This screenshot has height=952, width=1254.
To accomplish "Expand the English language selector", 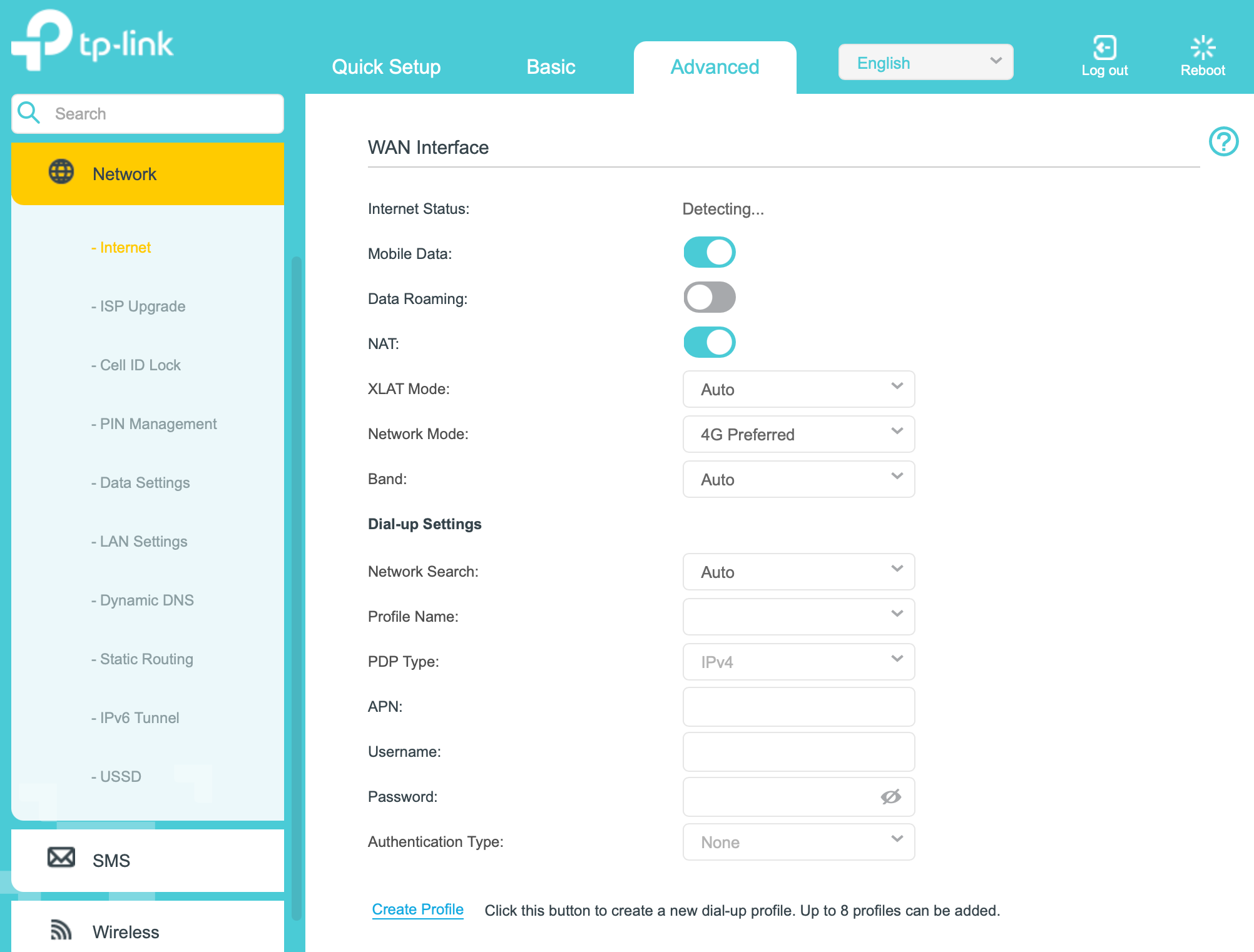I will [925, 61].
